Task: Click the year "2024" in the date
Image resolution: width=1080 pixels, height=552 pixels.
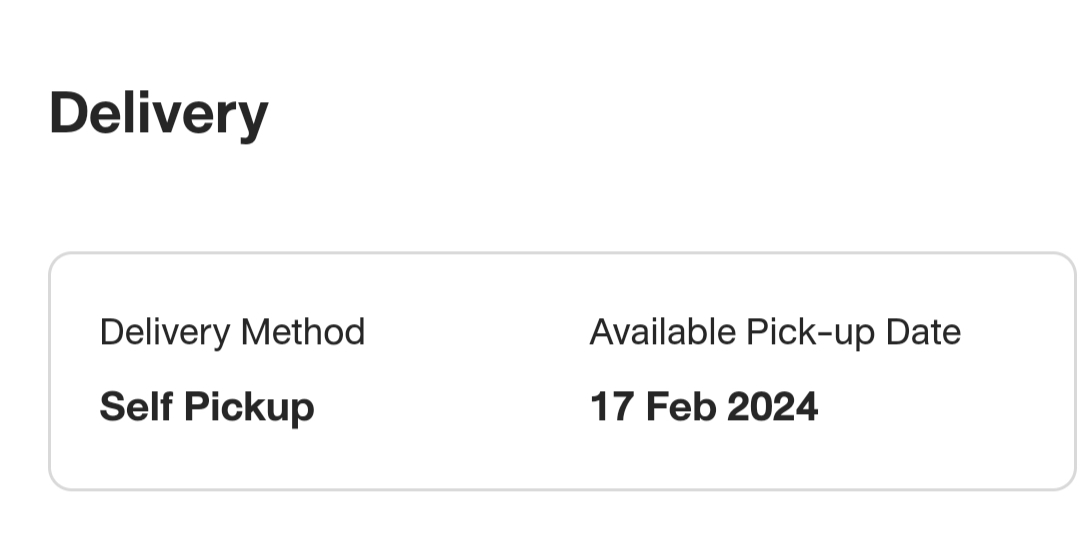Action: tap(773, 407)
